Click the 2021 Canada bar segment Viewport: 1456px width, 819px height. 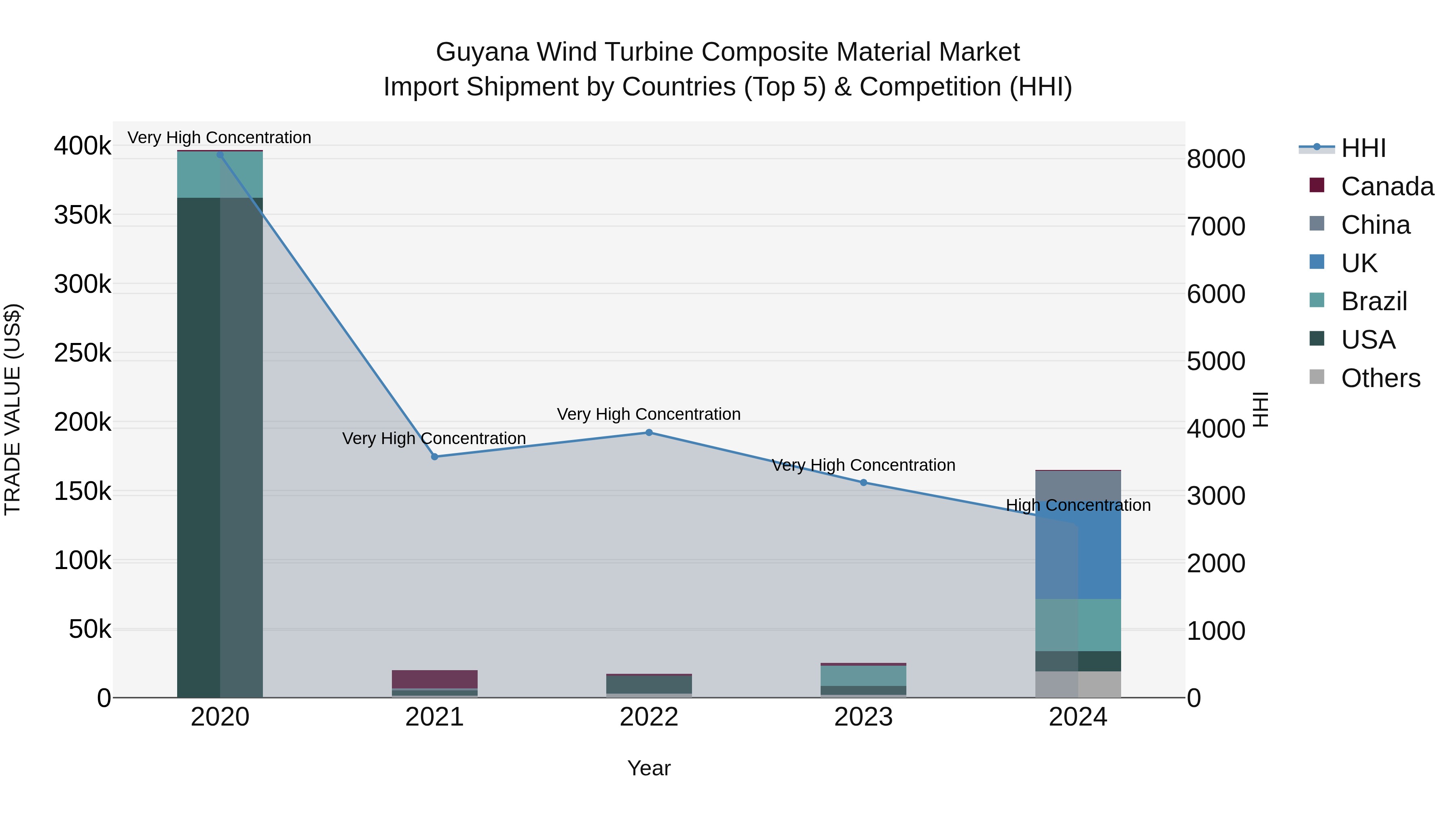[435, 679]
